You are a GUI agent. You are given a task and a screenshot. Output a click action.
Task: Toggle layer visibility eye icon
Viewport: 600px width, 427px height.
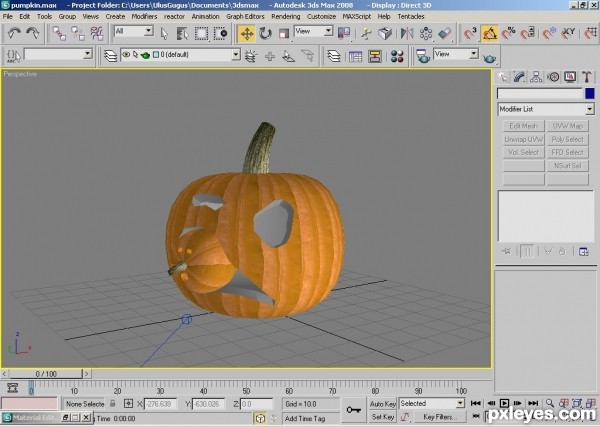[x=126, y=55]
